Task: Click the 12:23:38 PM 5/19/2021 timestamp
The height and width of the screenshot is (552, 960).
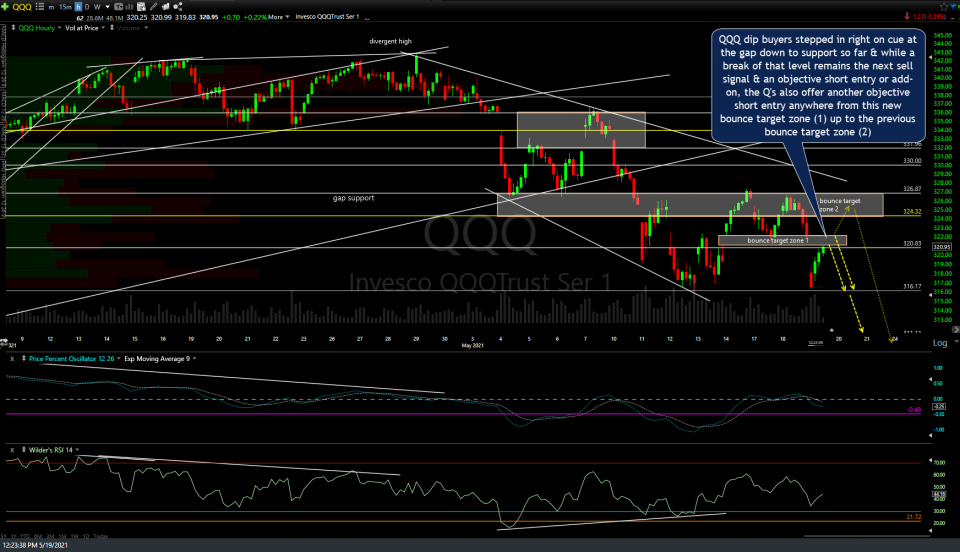Action: coord(35,545)
